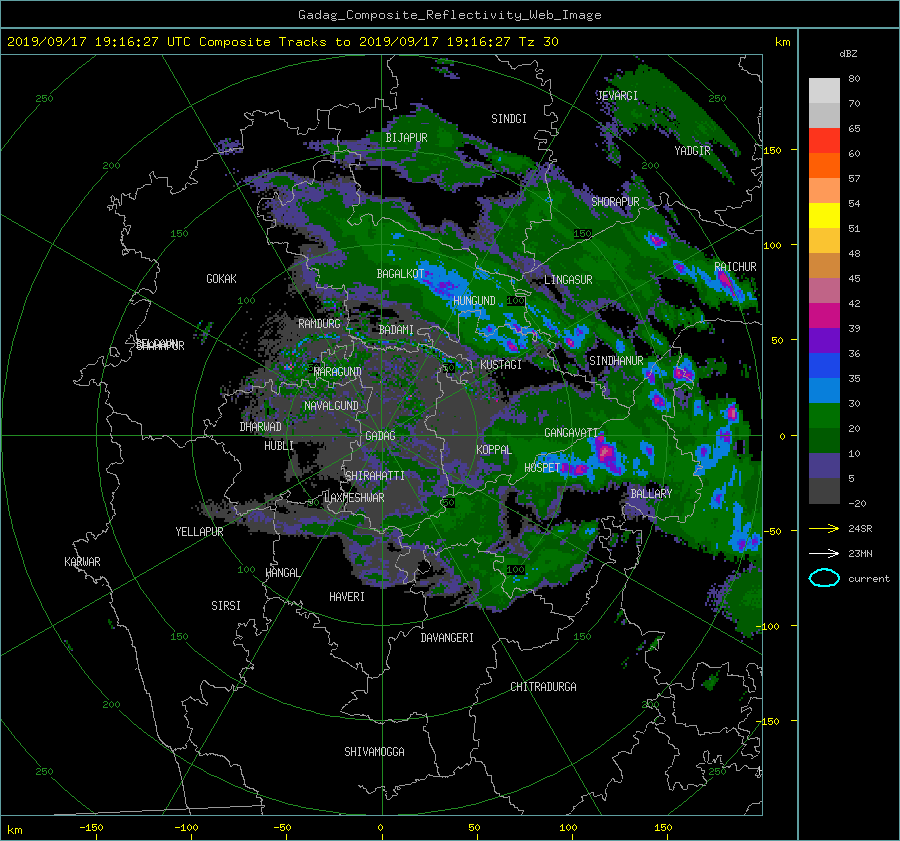Select the HANGAL city label
Viewport: 900px width, 841px height.
282,573
